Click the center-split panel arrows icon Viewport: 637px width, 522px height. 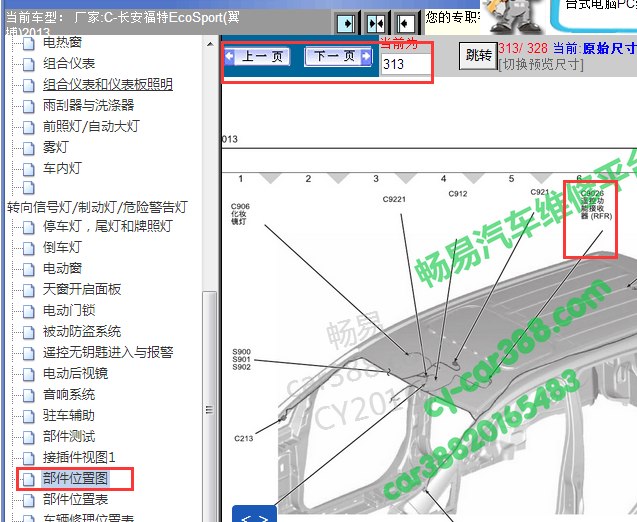click(x=376, y=23)
